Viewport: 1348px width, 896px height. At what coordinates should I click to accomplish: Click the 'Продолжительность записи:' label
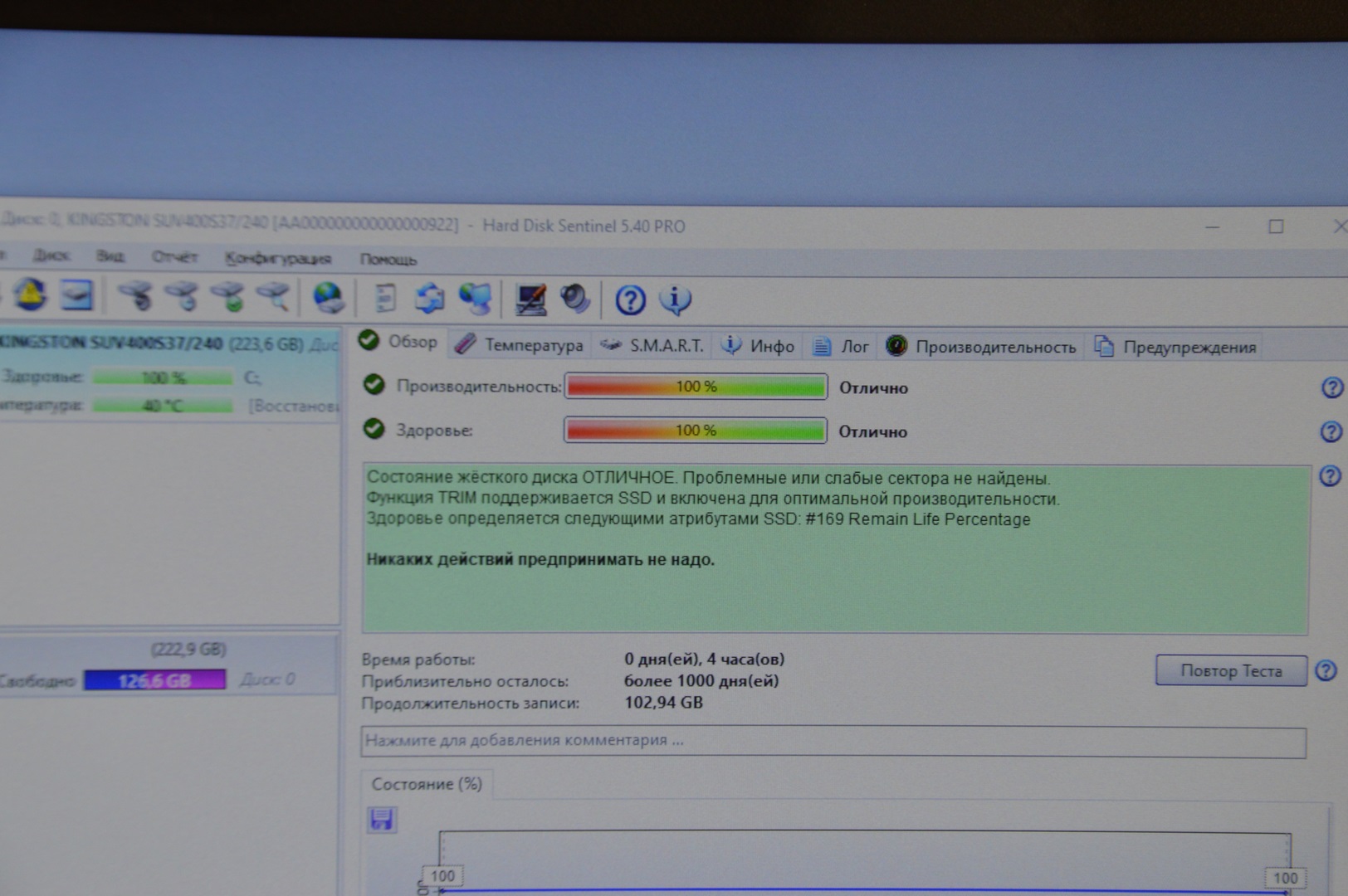click(x=471, y=704)
